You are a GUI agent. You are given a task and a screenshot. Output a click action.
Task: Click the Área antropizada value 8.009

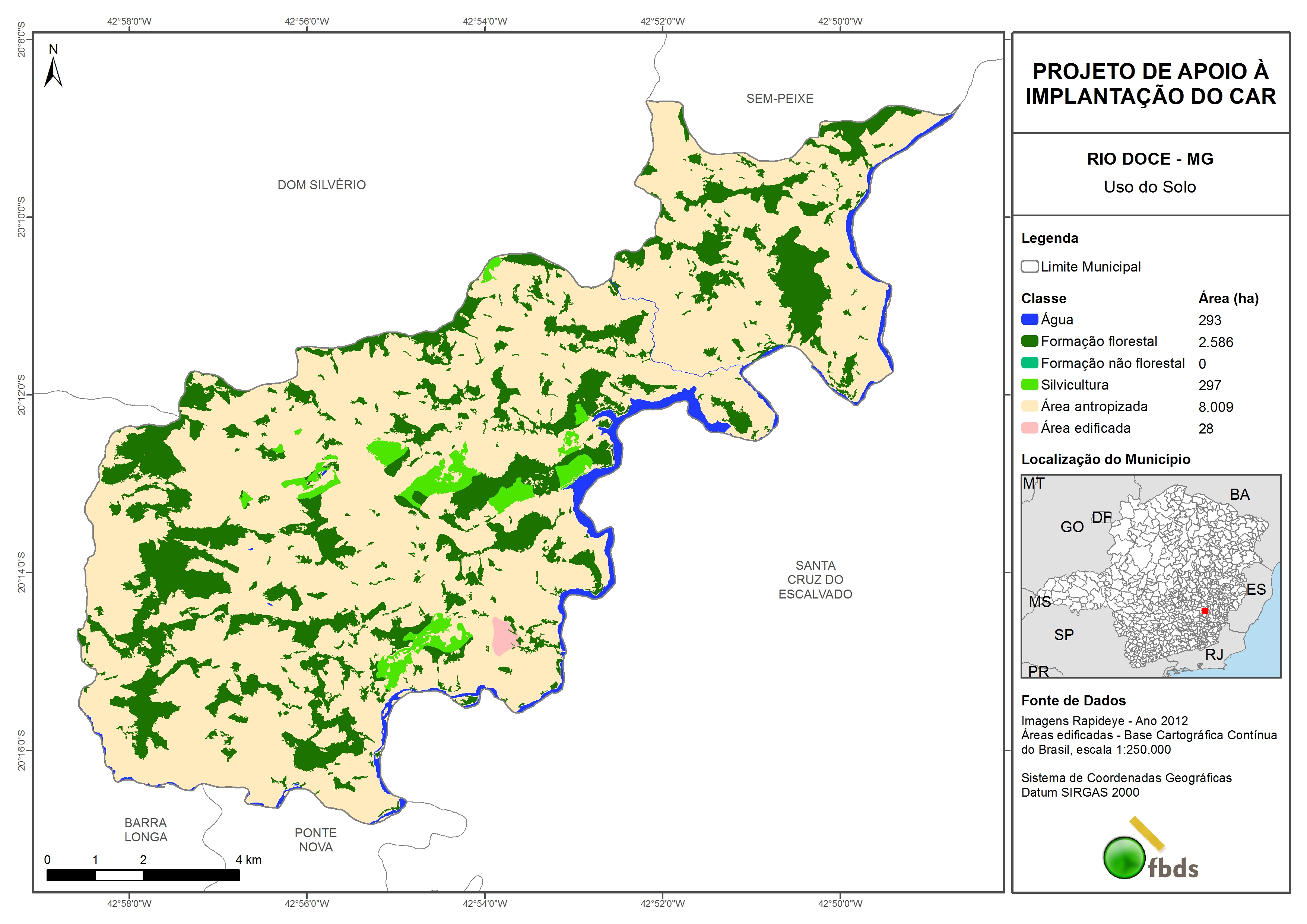pos(1215,407)
